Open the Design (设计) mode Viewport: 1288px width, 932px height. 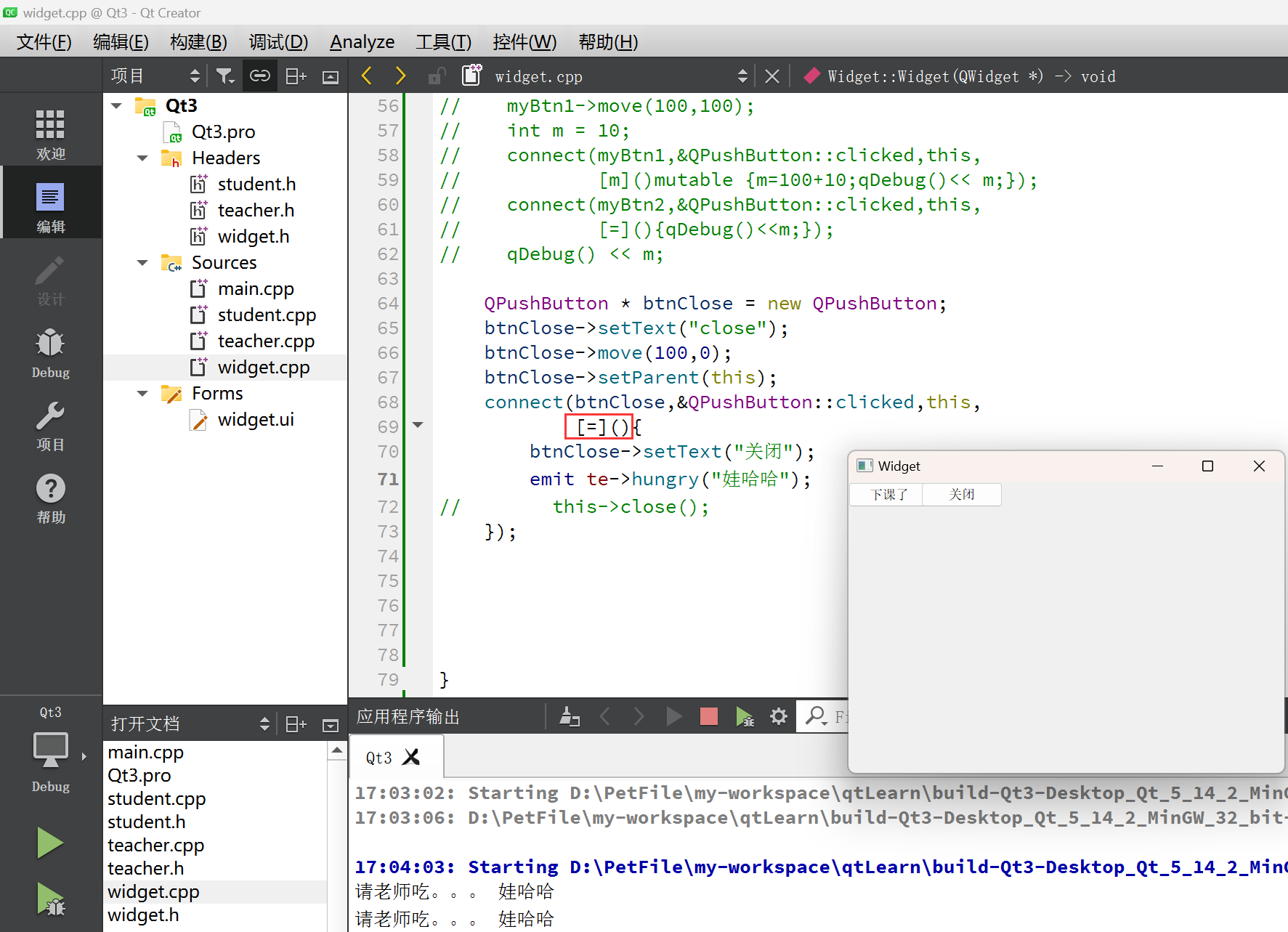50,279
